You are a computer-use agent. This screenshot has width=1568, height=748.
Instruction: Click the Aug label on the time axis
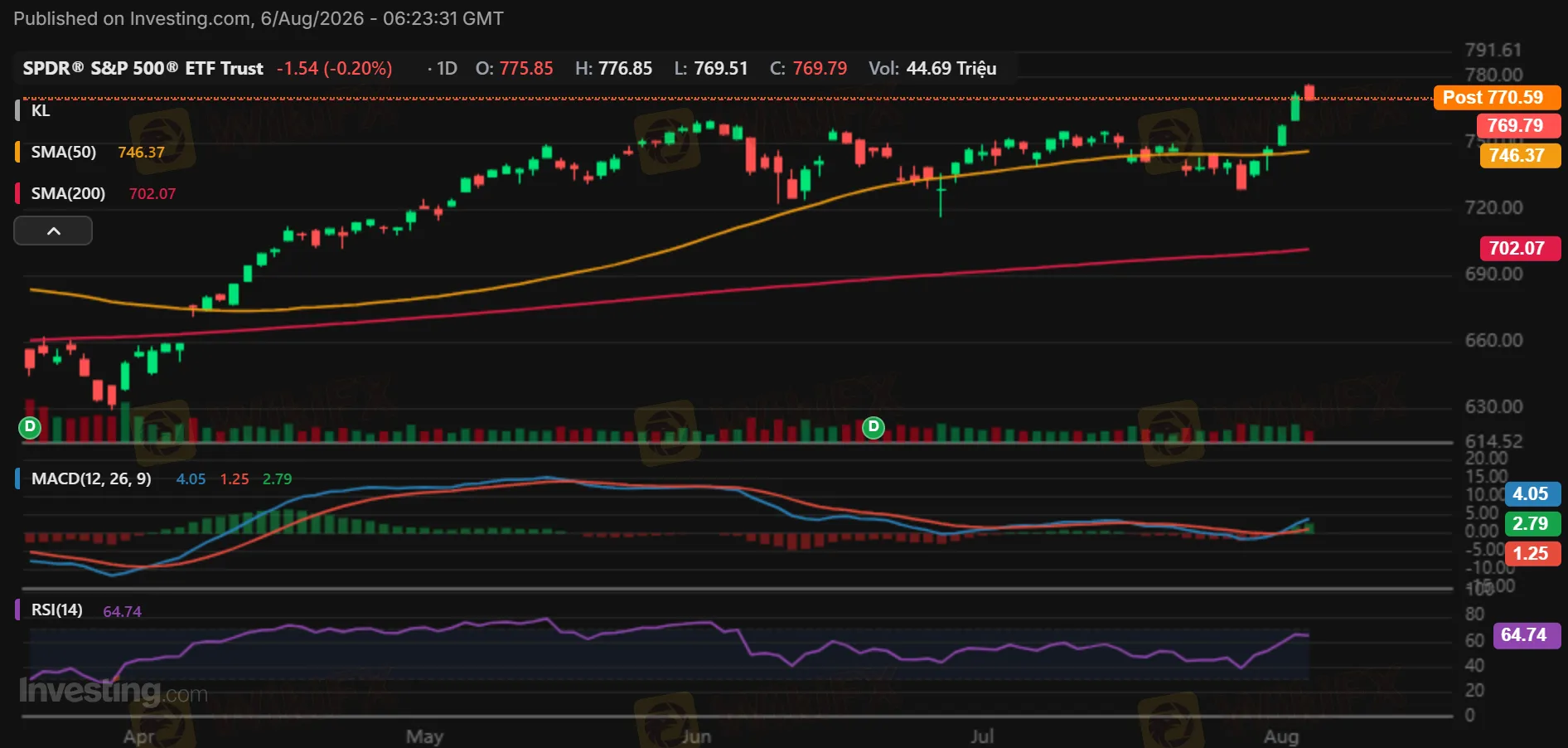pyautogui.click(x=1281, y=736)
